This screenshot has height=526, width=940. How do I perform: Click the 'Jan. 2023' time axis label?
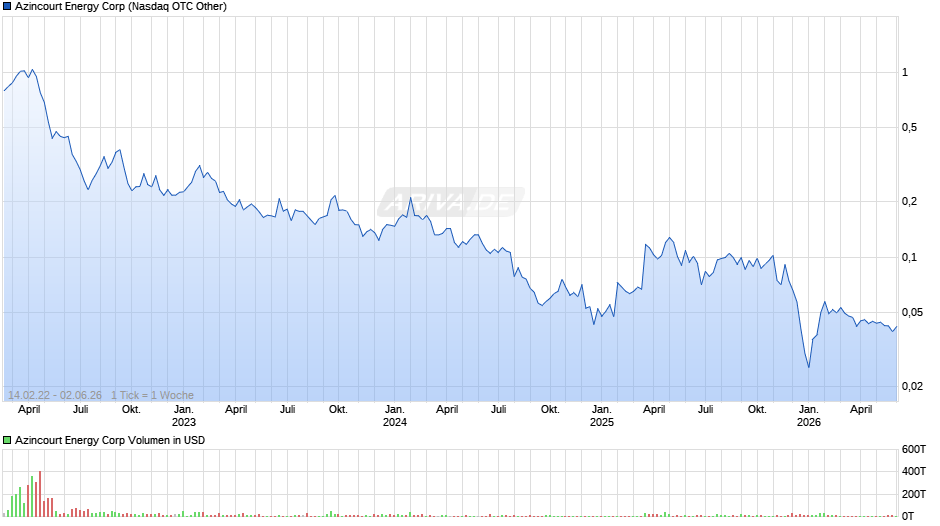tap(183, 416)
